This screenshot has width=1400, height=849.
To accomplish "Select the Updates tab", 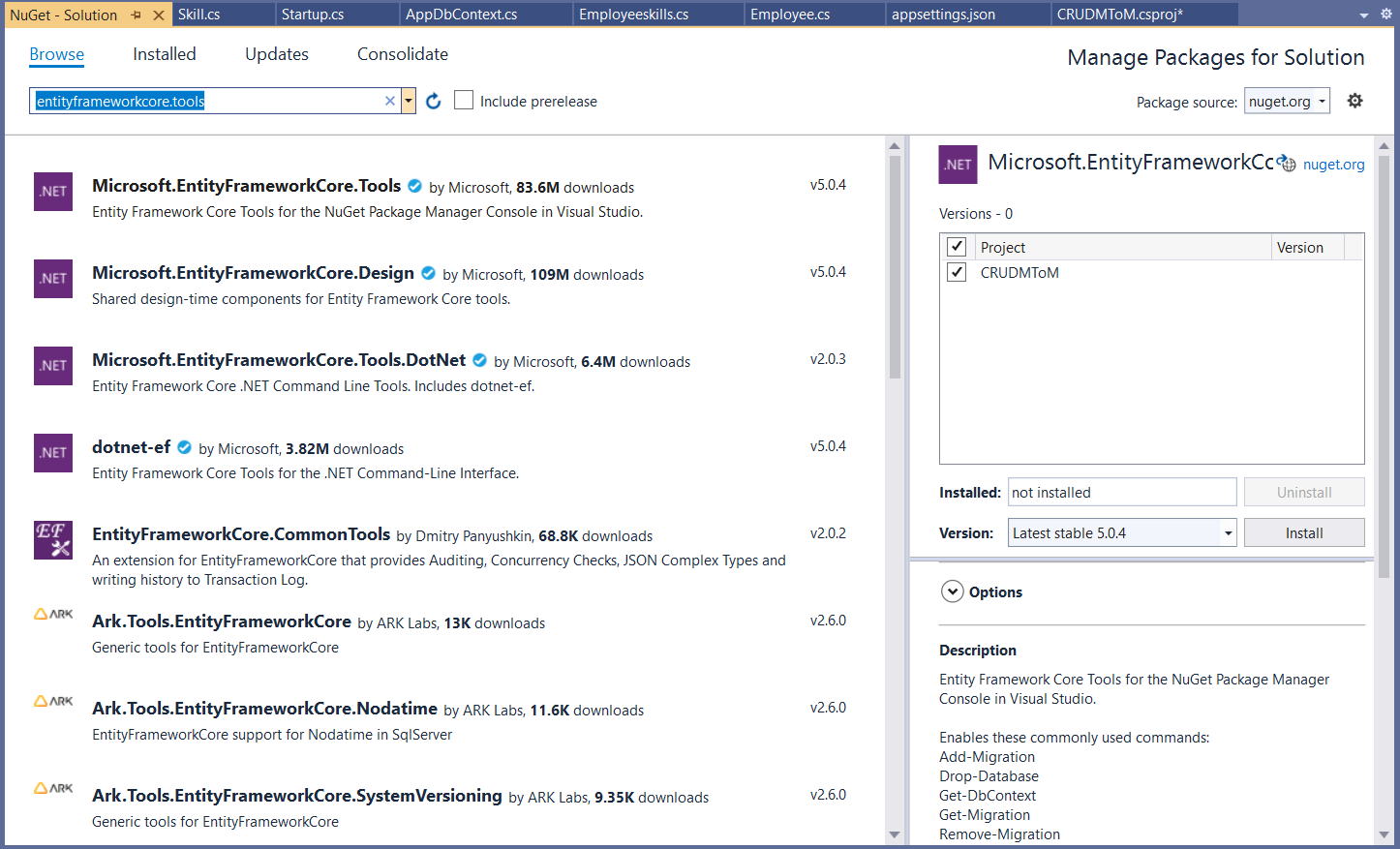I will (x=277, y=54).
